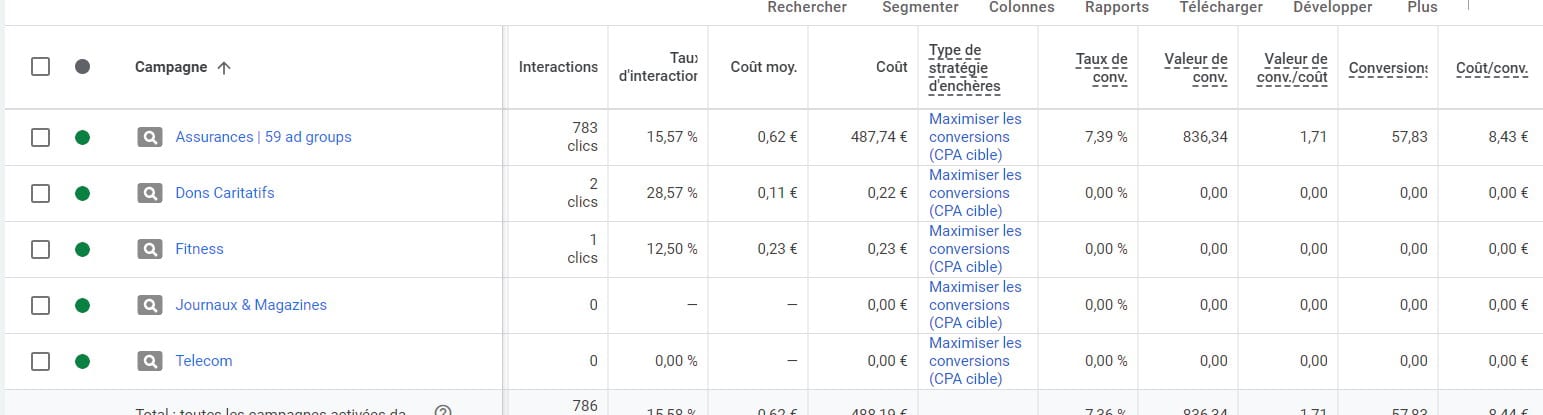Open green status dropdown for Fitness campaign
Viewport: 1543px width, 415px height.
click(x=82, y=249)
